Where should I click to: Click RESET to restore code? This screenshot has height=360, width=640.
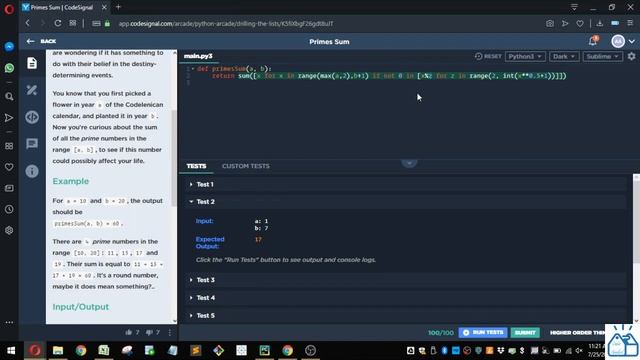[488, 56]
